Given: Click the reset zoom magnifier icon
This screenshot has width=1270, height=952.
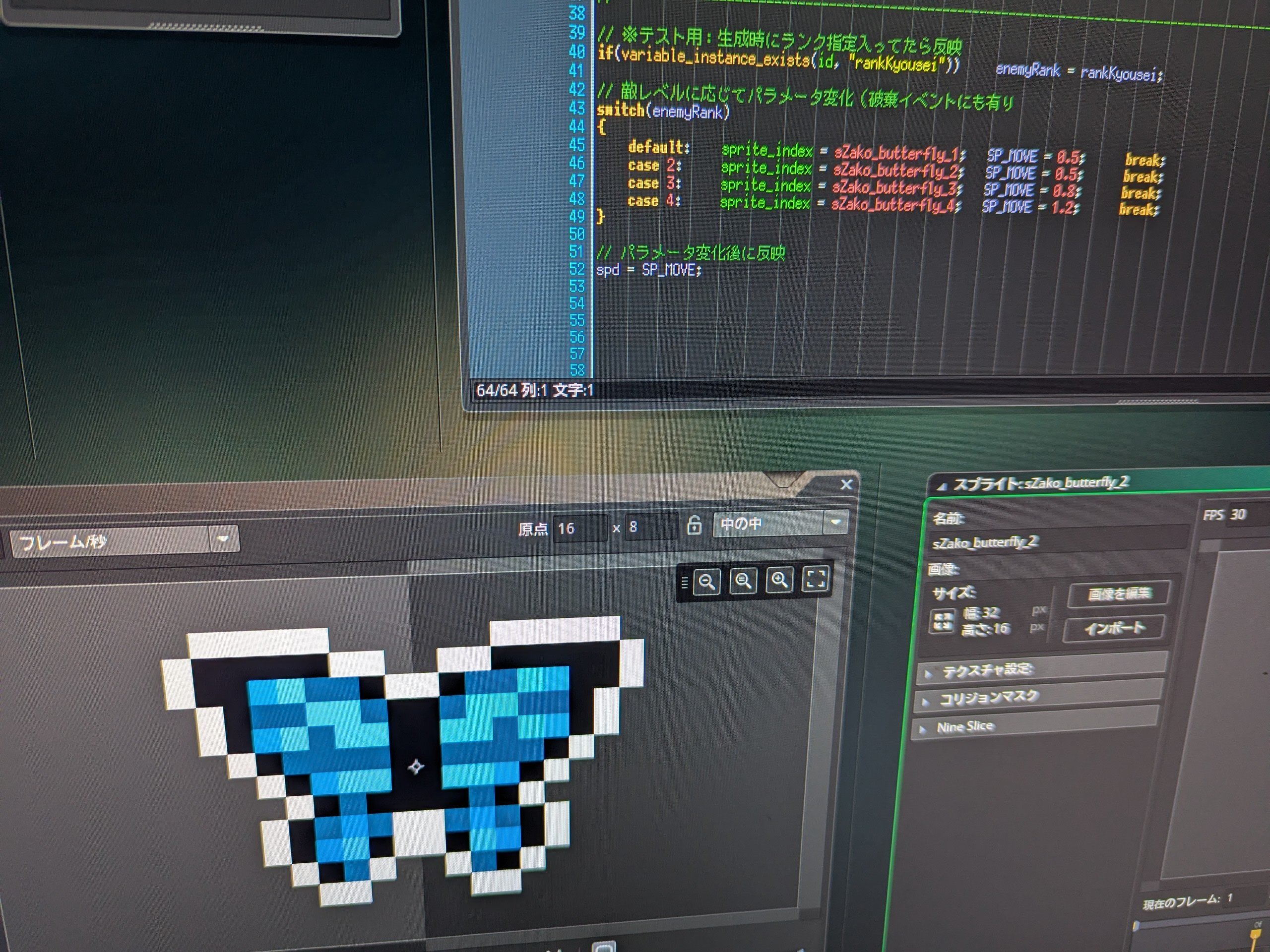Looking at the screenshot, I should pos(743,581).
